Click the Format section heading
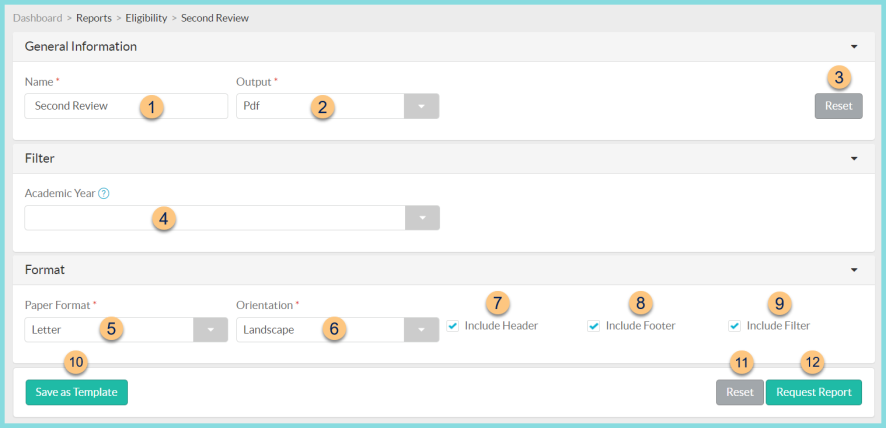Viewport: 886px width, 428px height. pos(45,270)
